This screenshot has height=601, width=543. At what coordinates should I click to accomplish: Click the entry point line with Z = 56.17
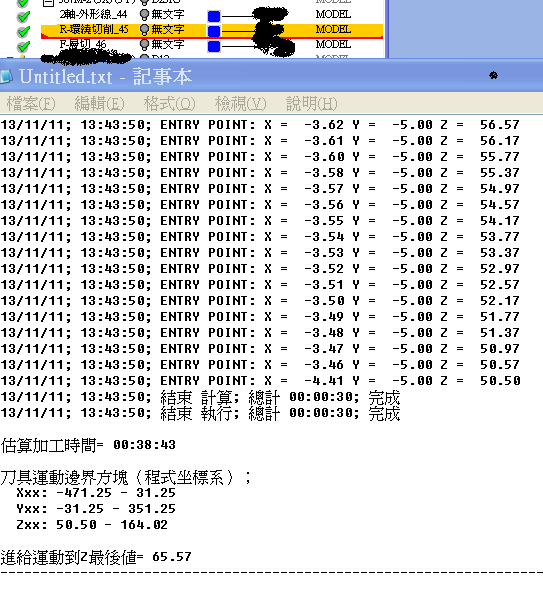(x=260, y=141)
